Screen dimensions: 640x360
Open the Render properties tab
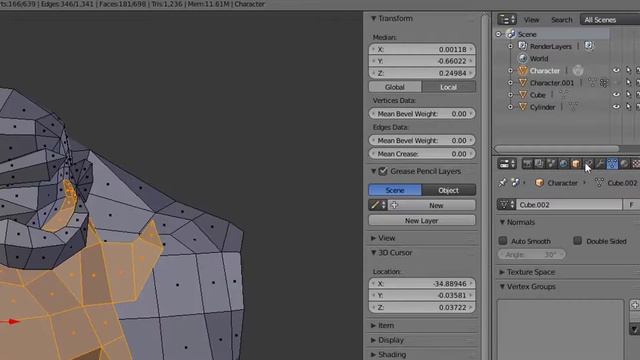point(527,164)
